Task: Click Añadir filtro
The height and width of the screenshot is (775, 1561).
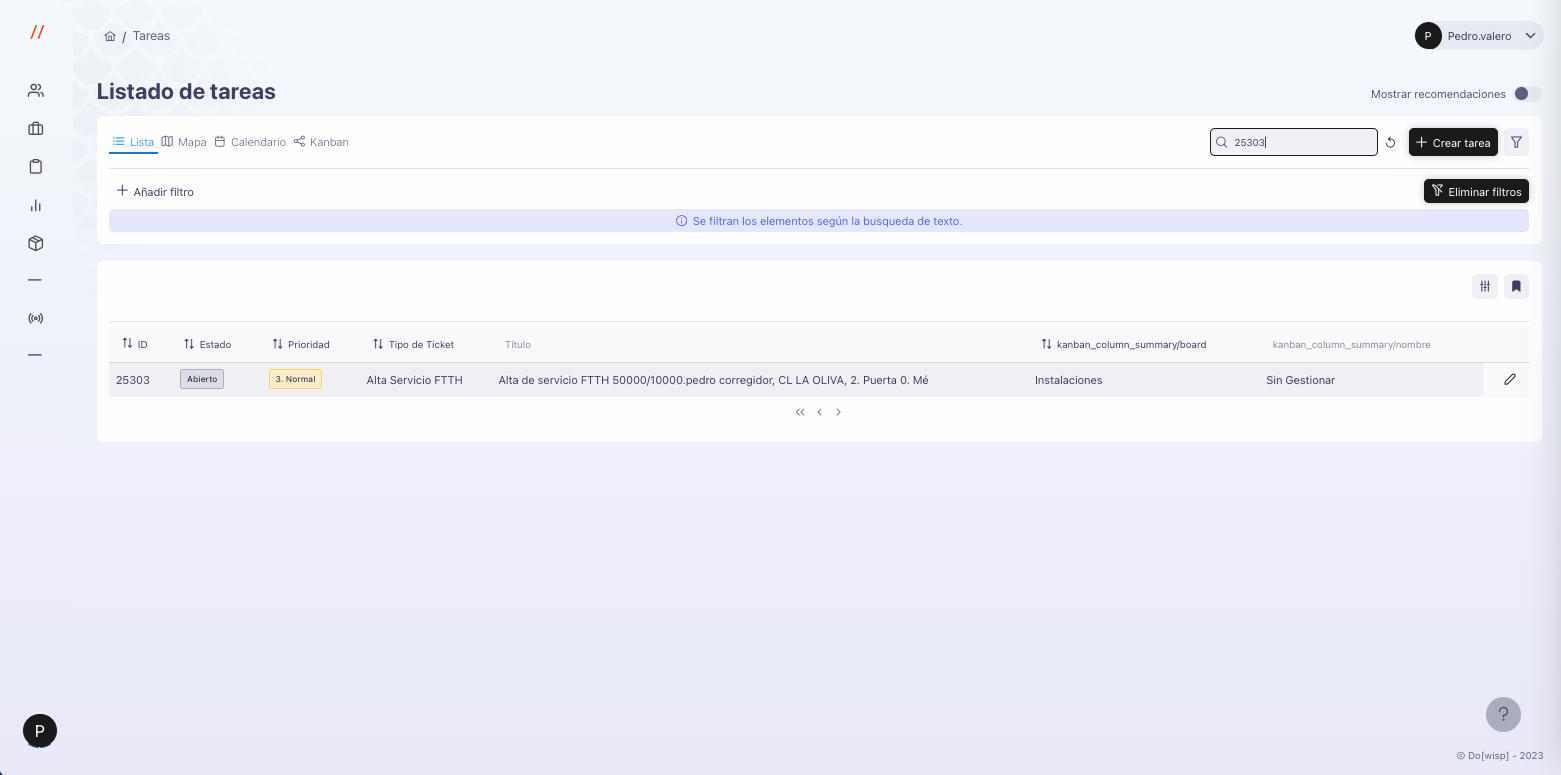Action: [x=155, y=191]
